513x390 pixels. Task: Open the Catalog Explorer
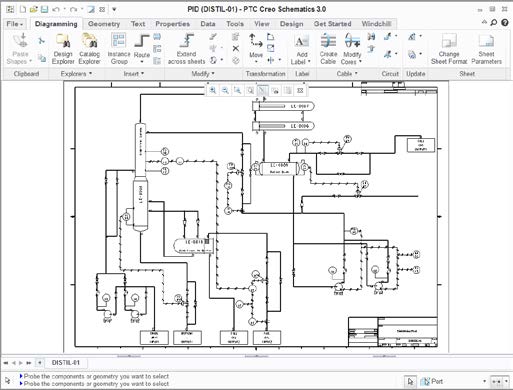pyautogui.click(x=89, y=49)
